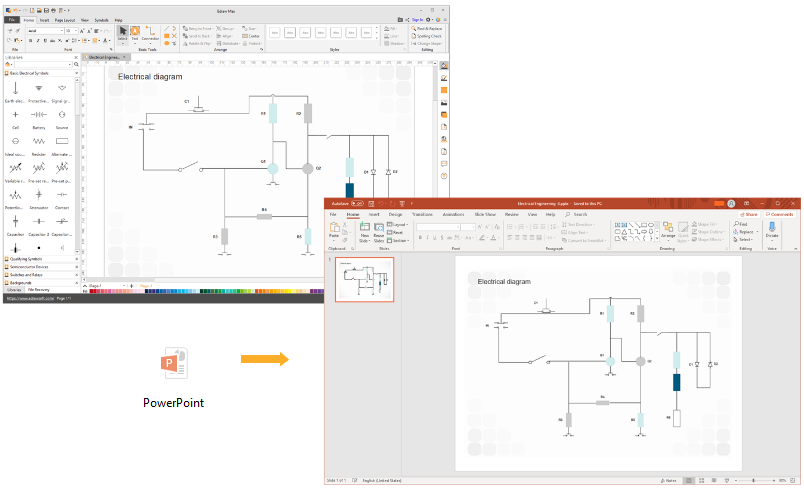The image size is (804, 490).
Task: Choose the Source symbol in Edraw library
Action: click(x=62, y=114)
